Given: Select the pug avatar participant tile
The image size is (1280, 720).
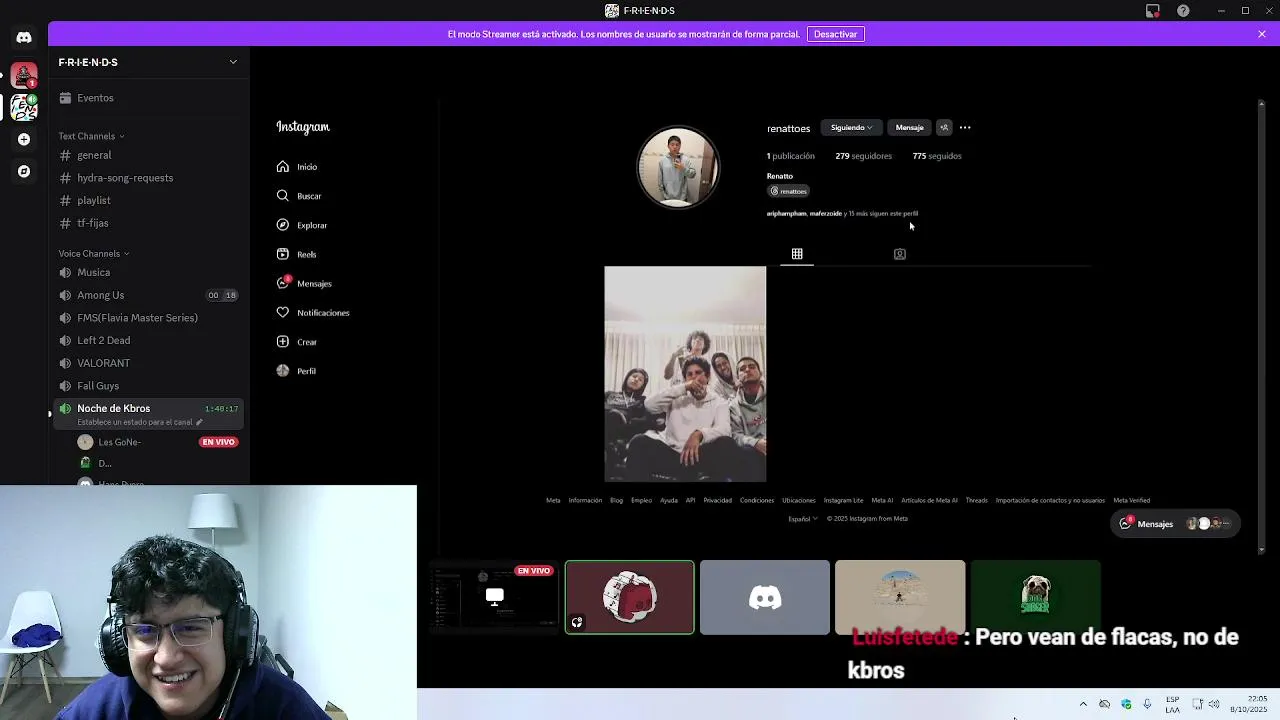Looking at the screenshot, I should [x=1035, y=597].
